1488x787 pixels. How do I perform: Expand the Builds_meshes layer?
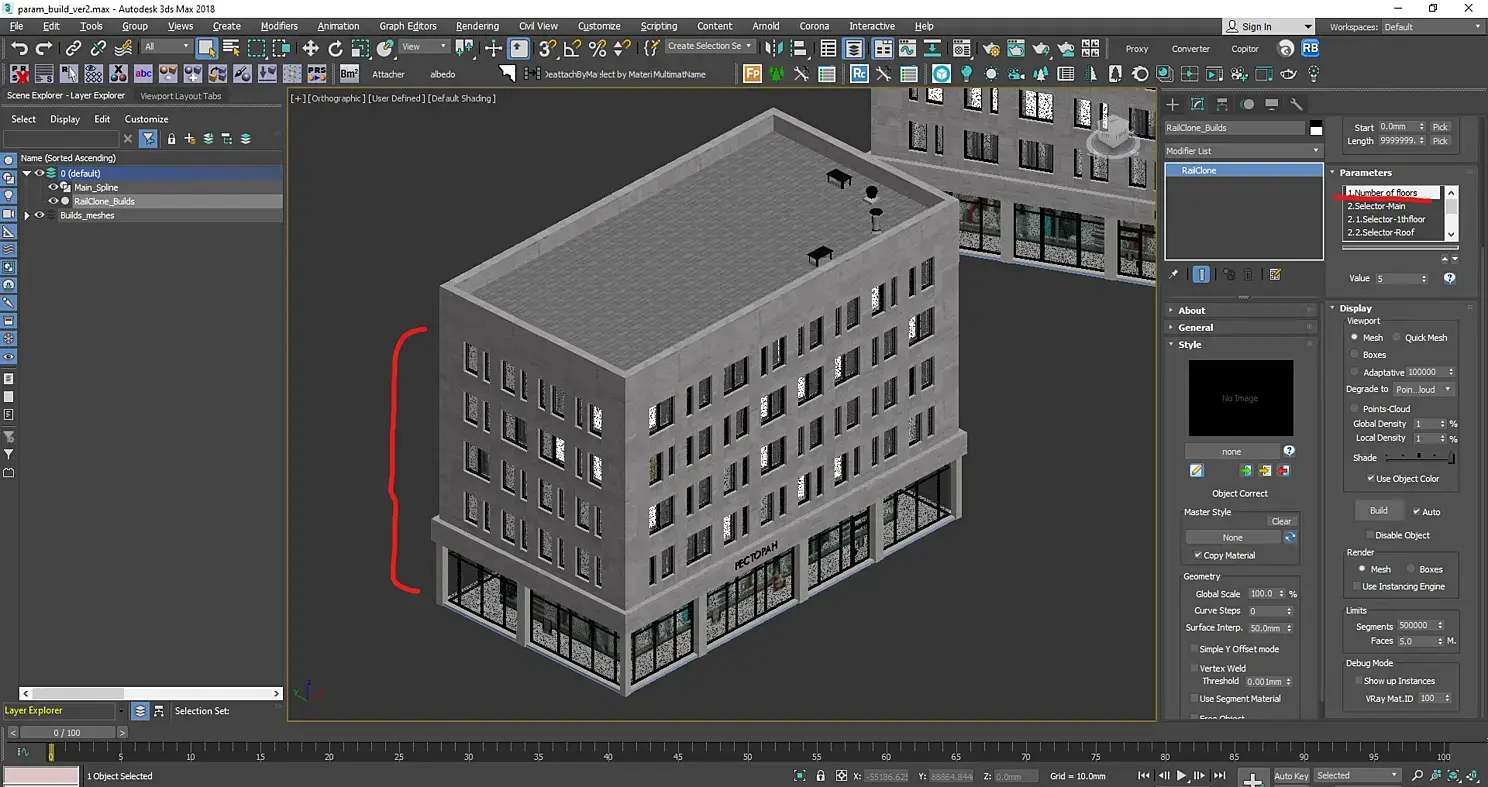(x=27, y=215)
